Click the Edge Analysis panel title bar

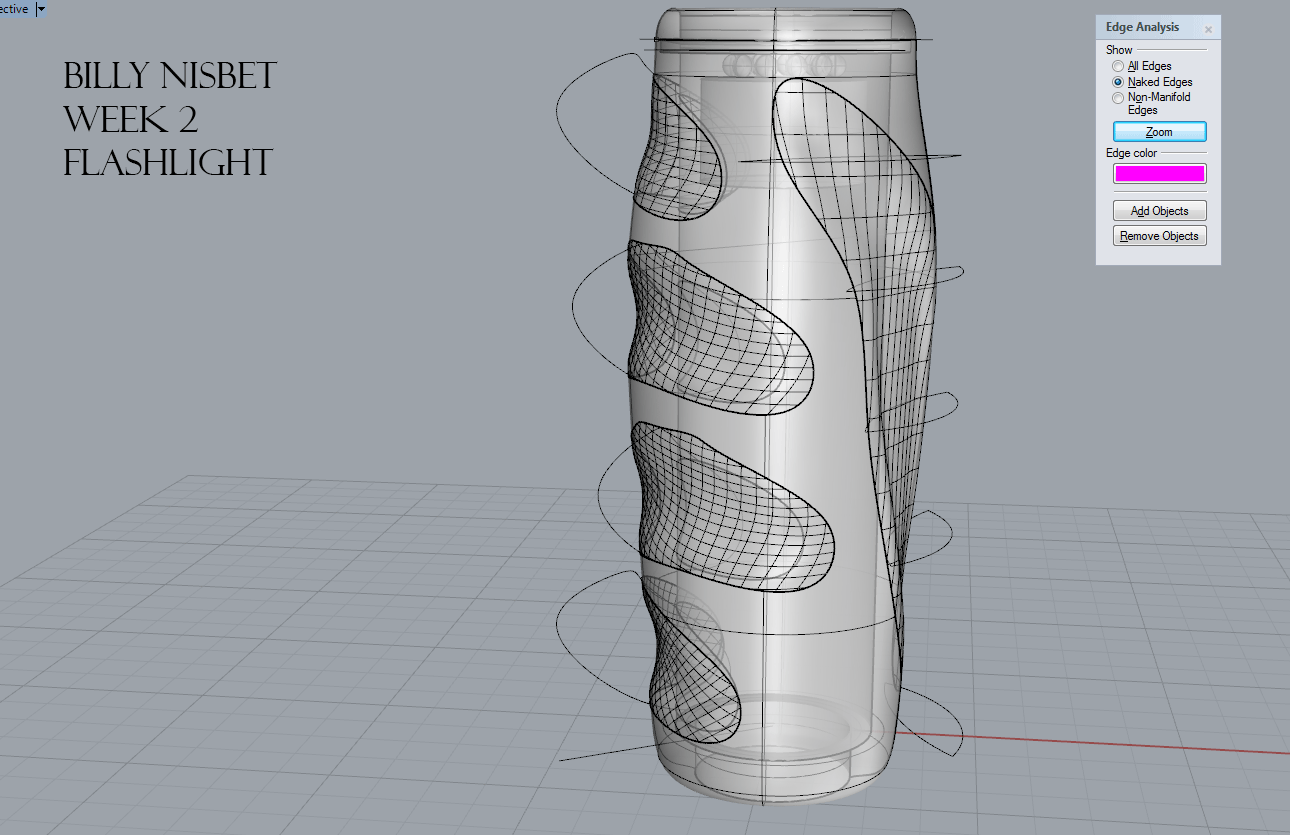(x=1158, y=28)
